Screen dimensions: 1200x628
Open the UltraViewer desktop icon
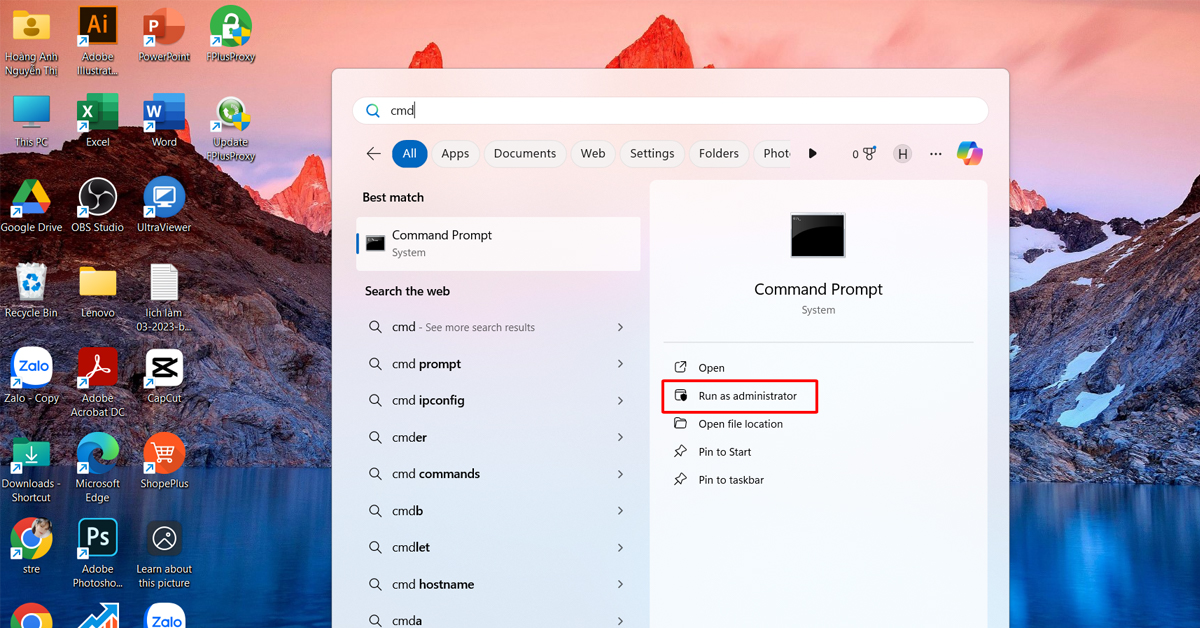(x=164, y=198)
